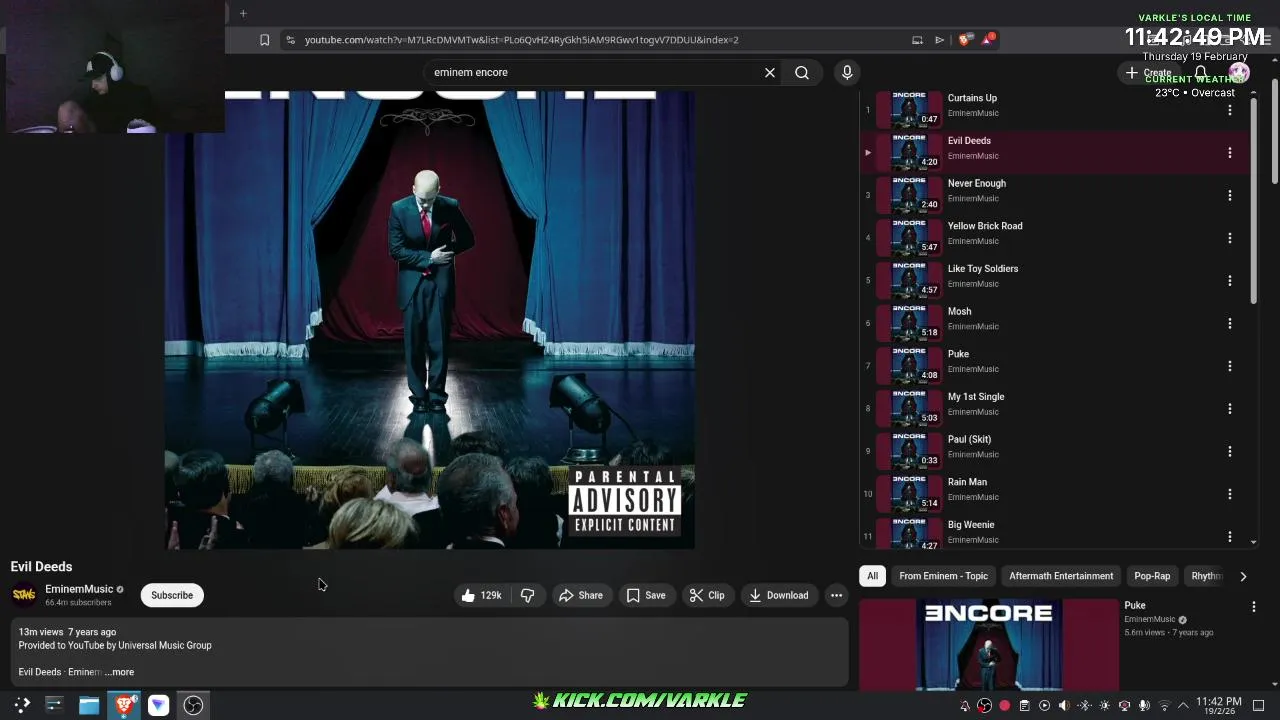Click the playlist panel scrollbar
Image resolution: width=1280 pixels, height=720 pixels.
[x=1254, y=200]
